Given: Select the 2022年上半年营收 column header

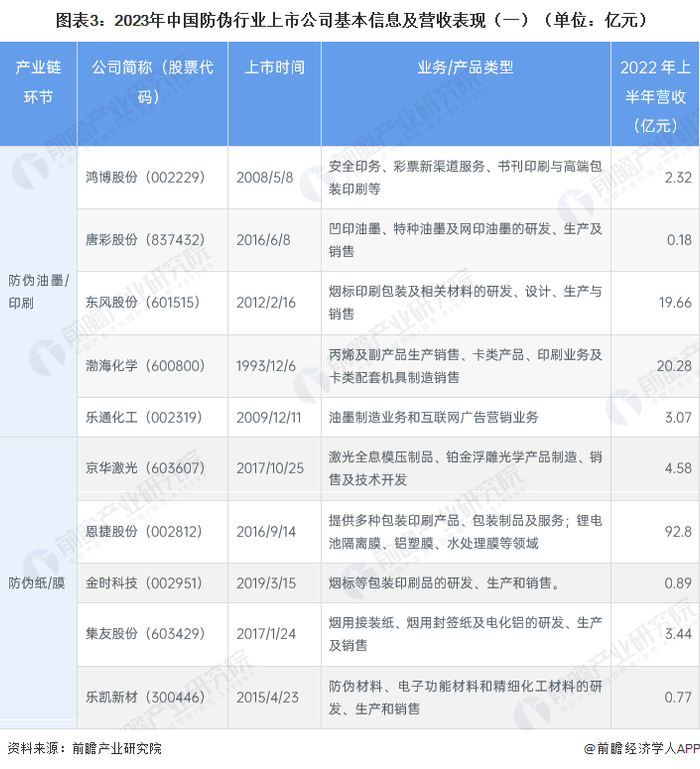Looking at the screenshot, I should pyautogui.click(x=655, y=96).
